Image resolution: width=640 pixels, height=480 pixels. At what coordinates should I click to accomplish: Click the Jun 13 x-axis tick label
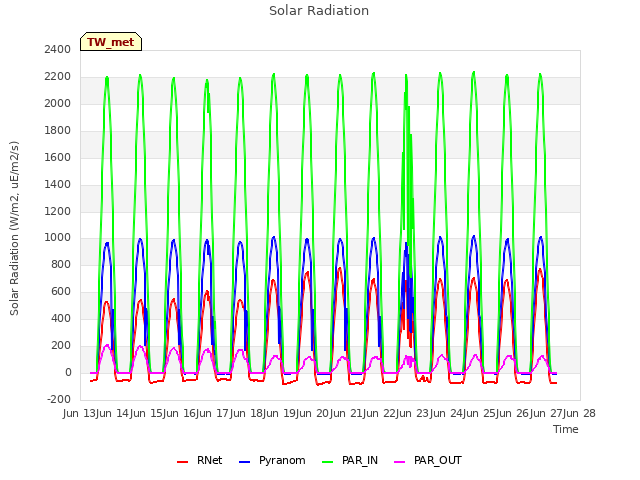[81, 413]
